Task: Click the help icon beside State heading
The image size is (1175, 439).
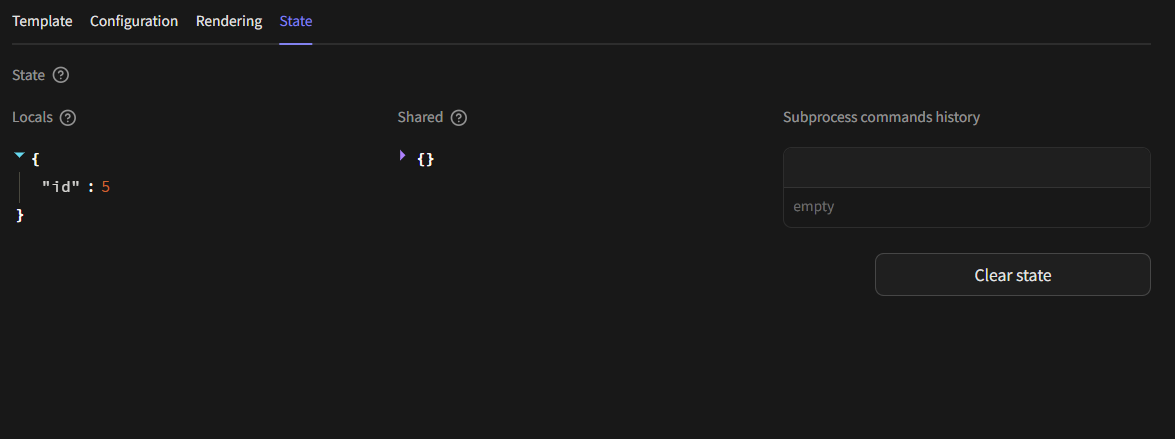Action: [x=61, y=75]
